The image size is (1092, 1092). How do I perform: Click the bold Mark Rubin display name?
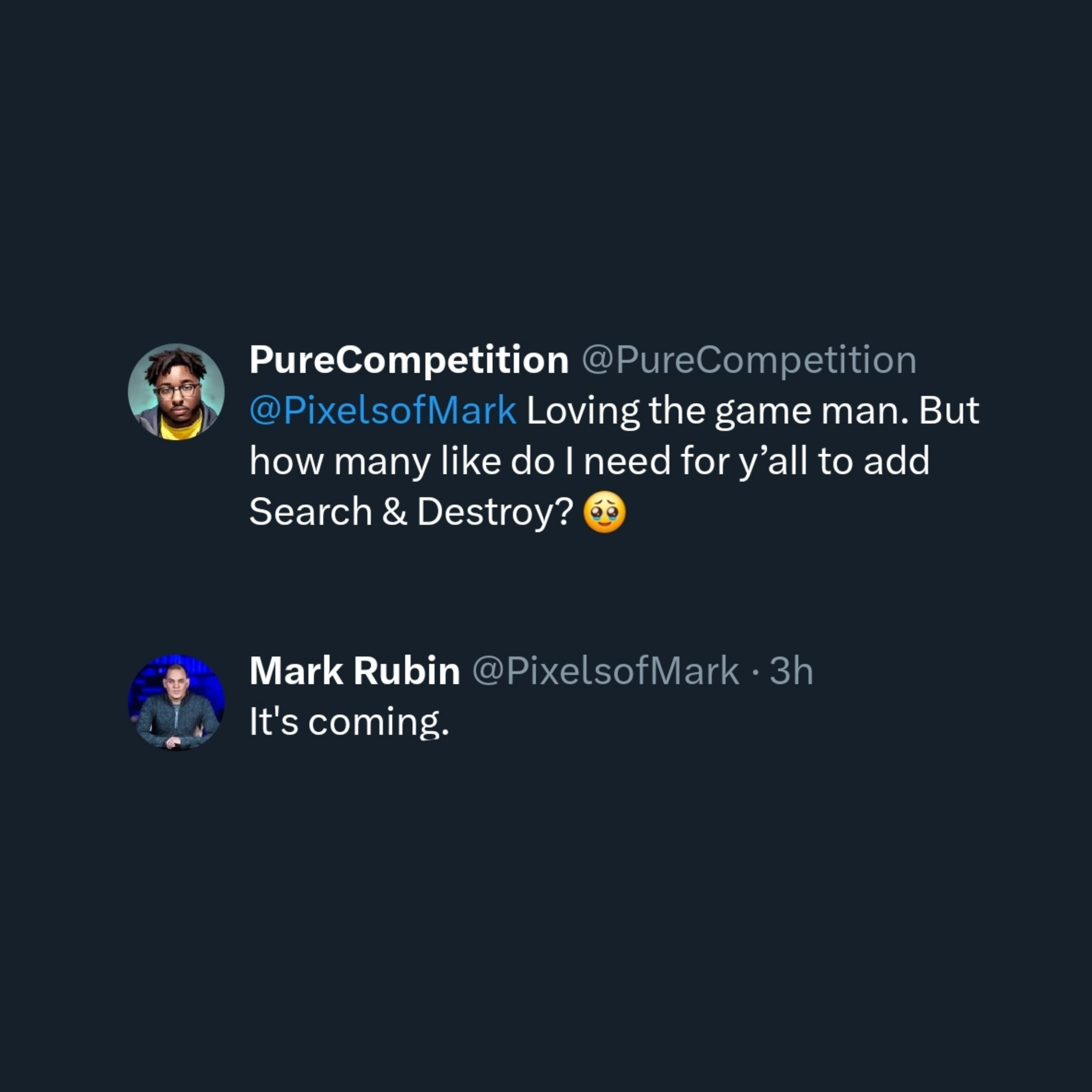(354, 671)
